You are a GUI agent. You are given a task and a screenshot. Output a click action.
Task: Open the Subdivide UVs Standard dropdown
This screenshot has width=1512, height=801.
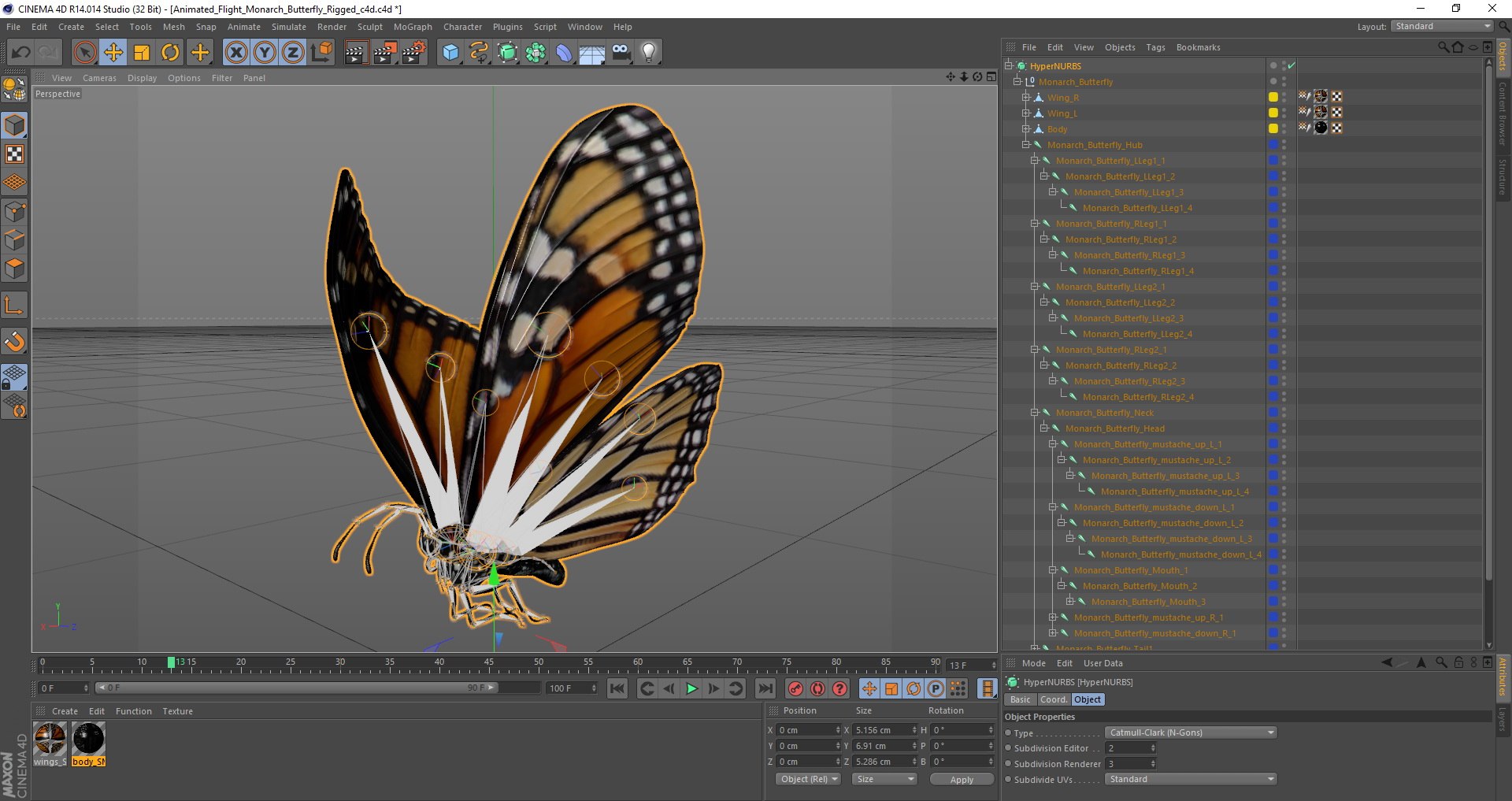pos(1191,779)
